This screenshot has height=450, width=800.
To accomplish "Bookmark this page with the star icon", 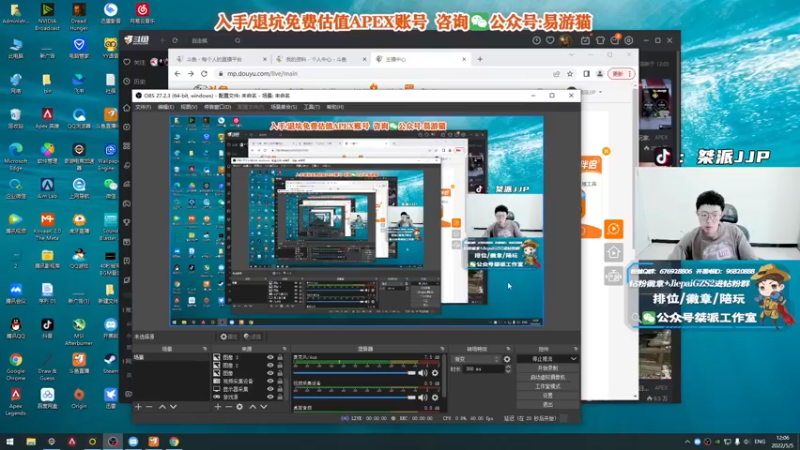I will [x=570, y=74].
